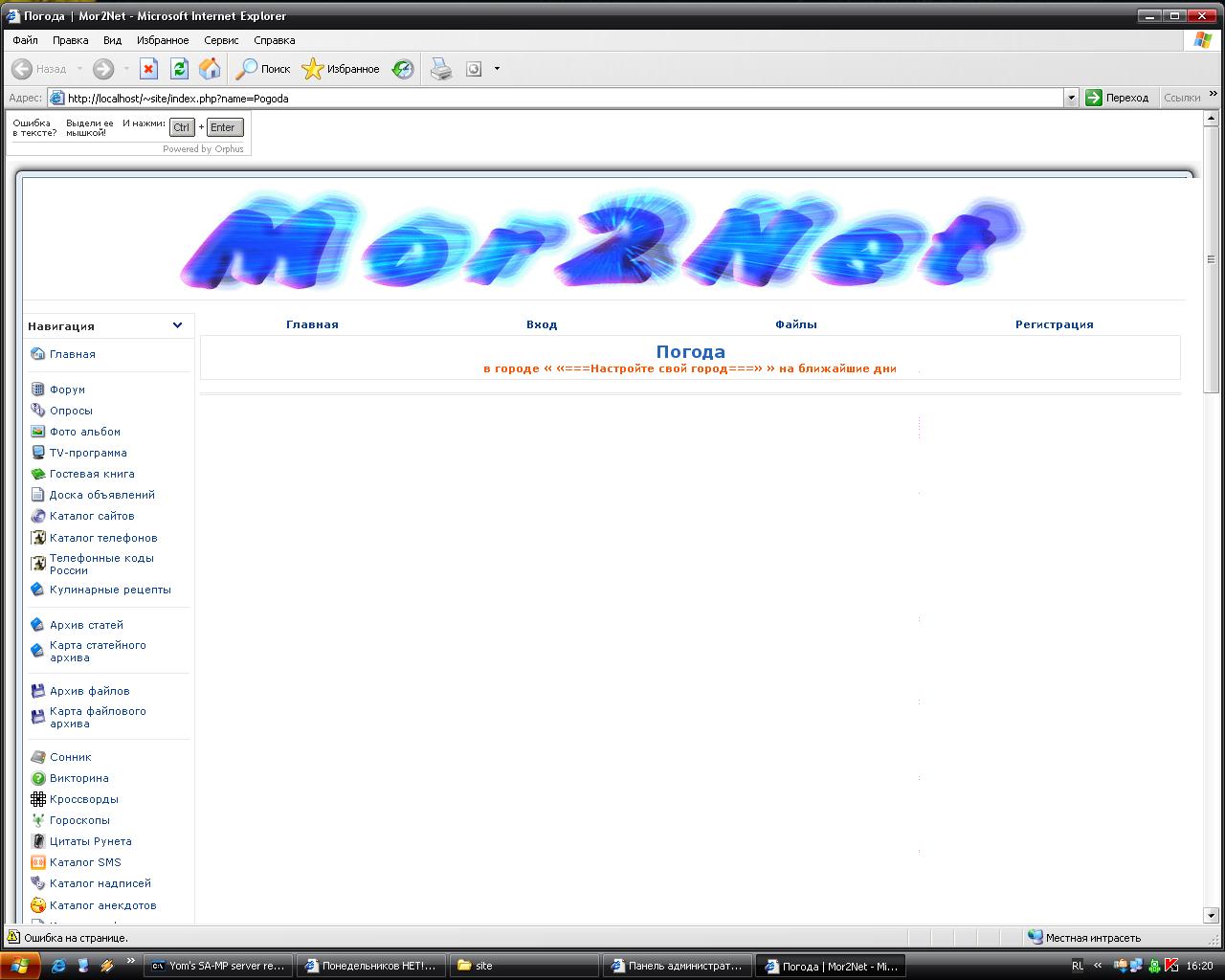The width and height of the screenshot is (1225, 980).
Task: Click the green Переход go arrow
Action: [1094, 98]
